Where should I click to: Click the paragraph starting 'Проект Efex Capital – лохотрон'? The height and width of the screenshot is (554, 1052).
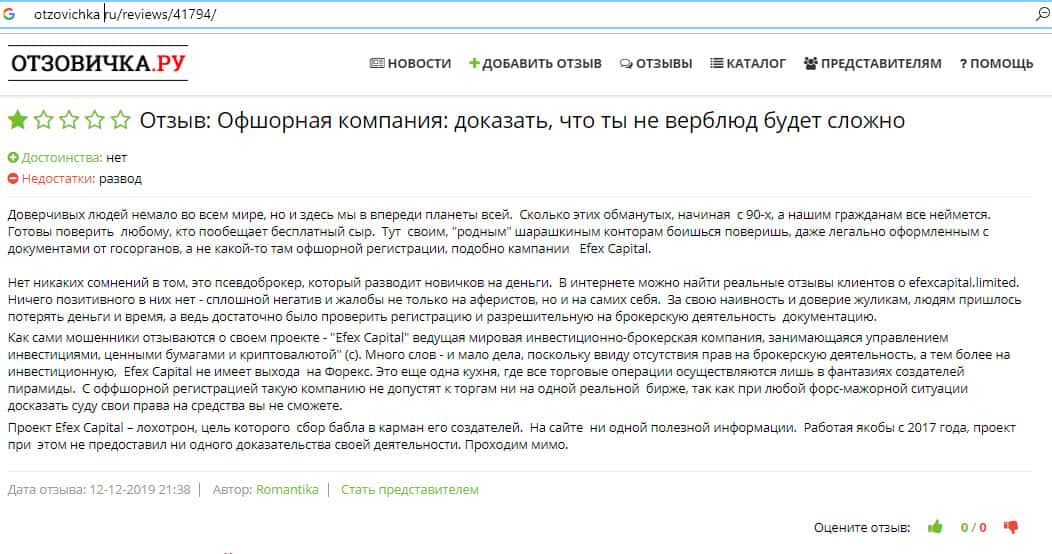[x=511, y=436]
